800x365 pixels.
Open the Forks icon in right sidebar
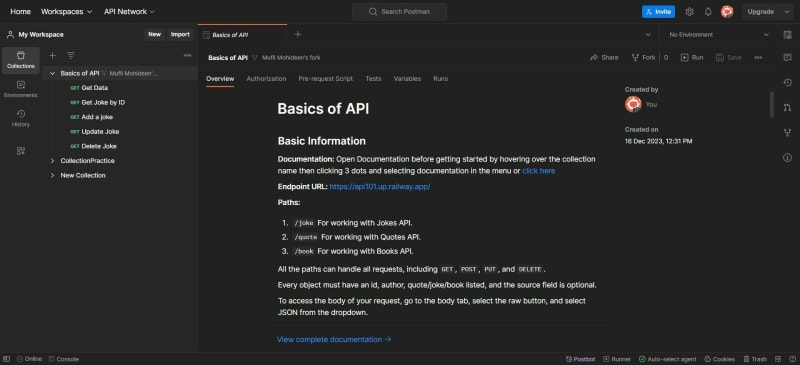(787, 133)
